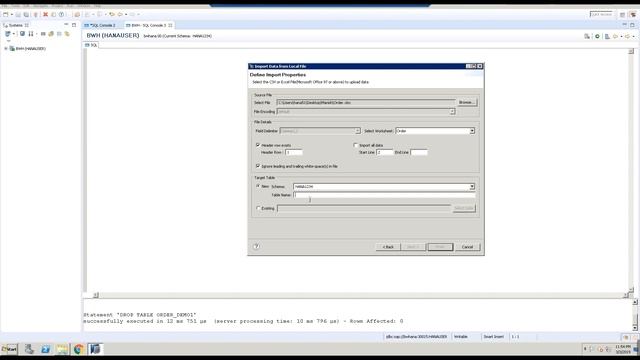Click the database icon in Systems panel toolbar

pyautogui.click(x=22, y=34)
